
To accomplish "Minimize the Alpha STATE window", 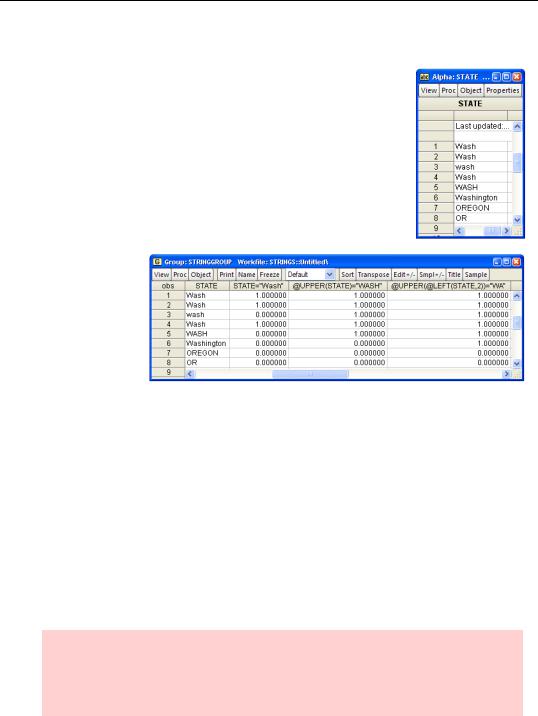I will click(496, 77).
